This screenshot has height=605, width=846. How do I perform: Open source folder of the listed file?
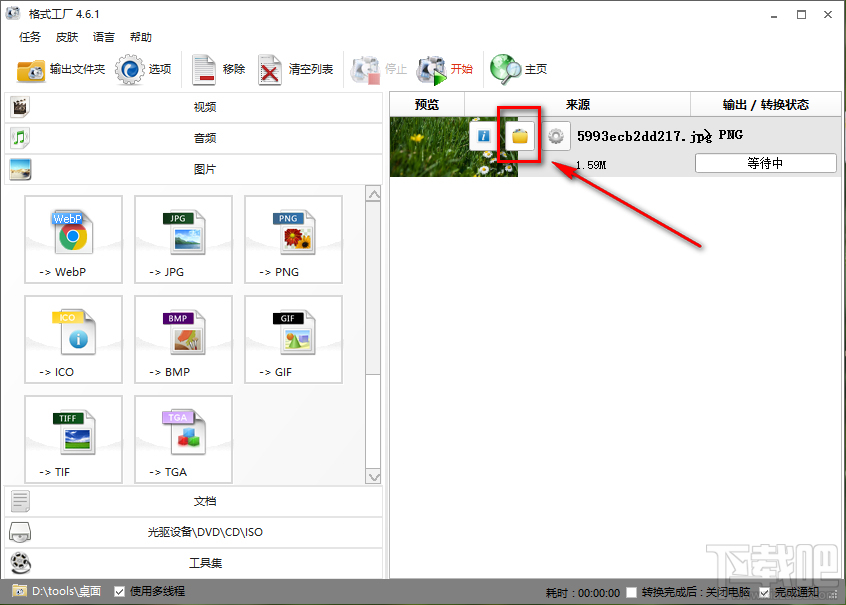(520, 135)
